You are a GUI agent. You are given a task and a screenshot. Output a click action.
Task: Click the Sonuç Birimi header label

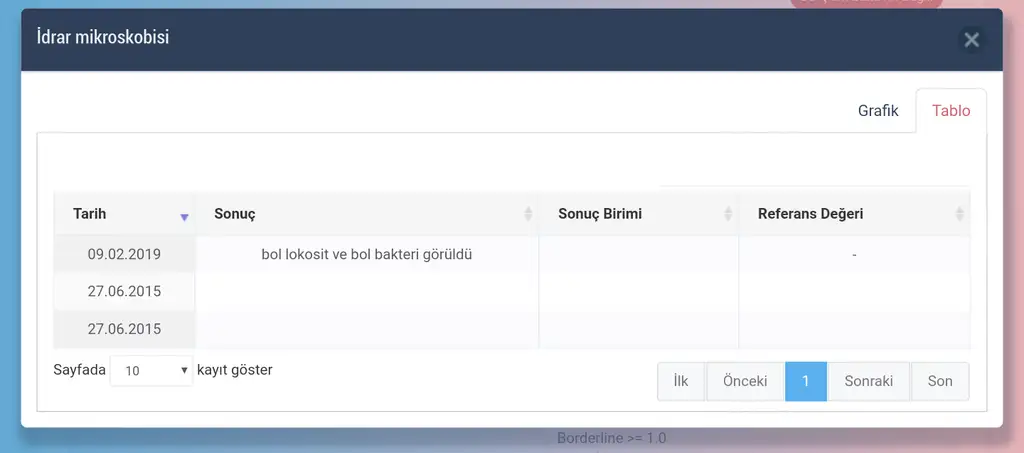click(600, 214)
